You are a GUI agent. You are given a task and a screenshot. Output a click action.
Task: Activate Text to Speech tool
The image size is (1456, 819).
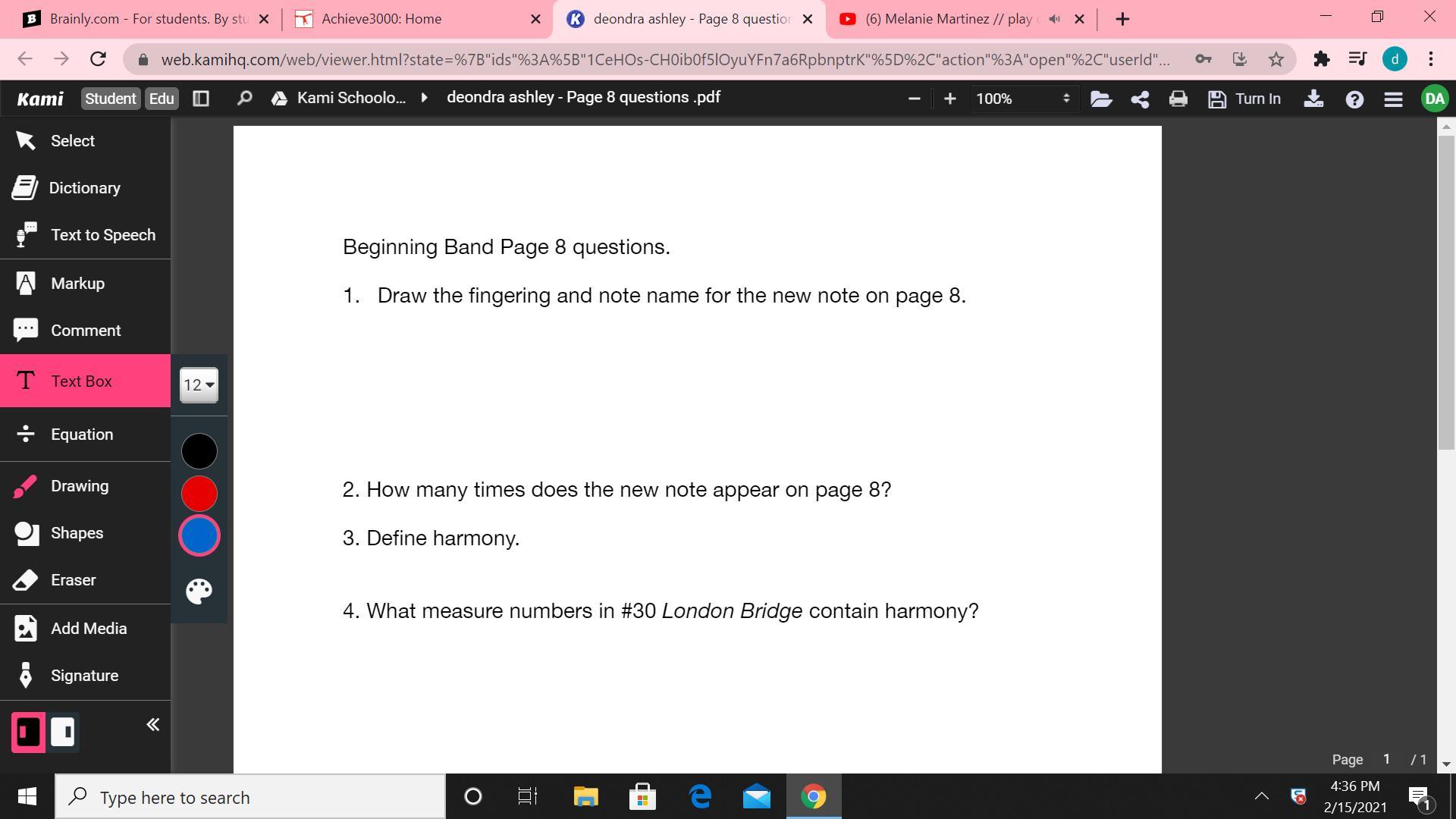(102, 235)
